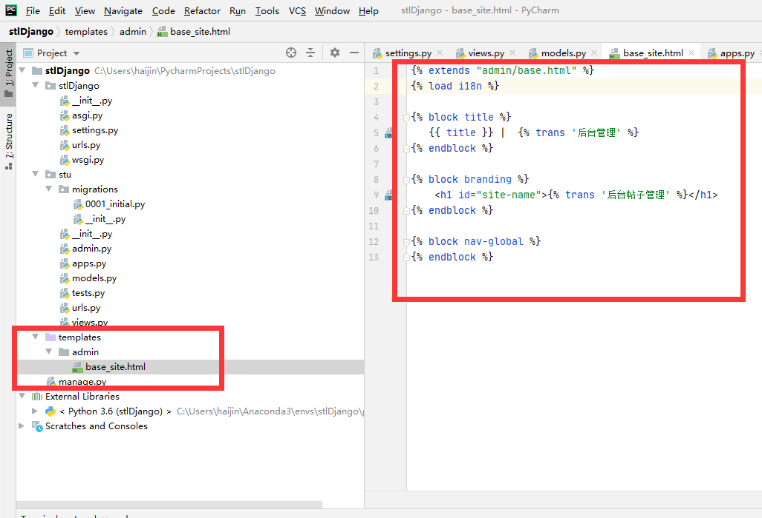The width and height of the screenshot is (762, 518).
Task: Open the Tools menu
Action: [267, 11]
